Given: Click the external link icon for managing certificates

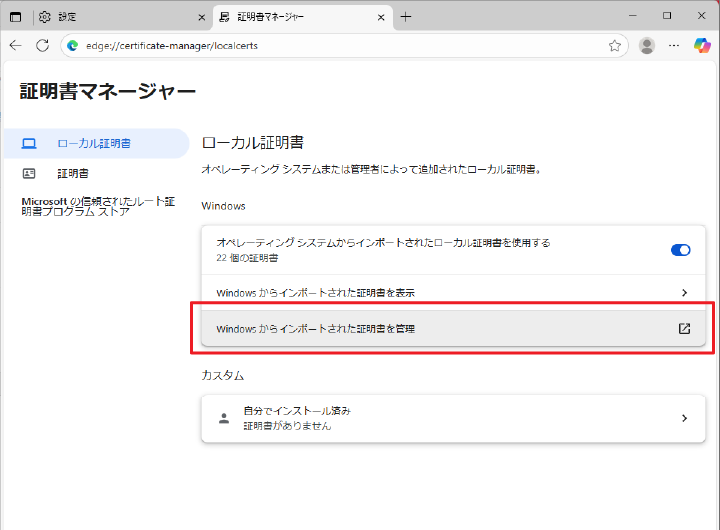Looking at the screenshot, I should [x=684, y=328].
